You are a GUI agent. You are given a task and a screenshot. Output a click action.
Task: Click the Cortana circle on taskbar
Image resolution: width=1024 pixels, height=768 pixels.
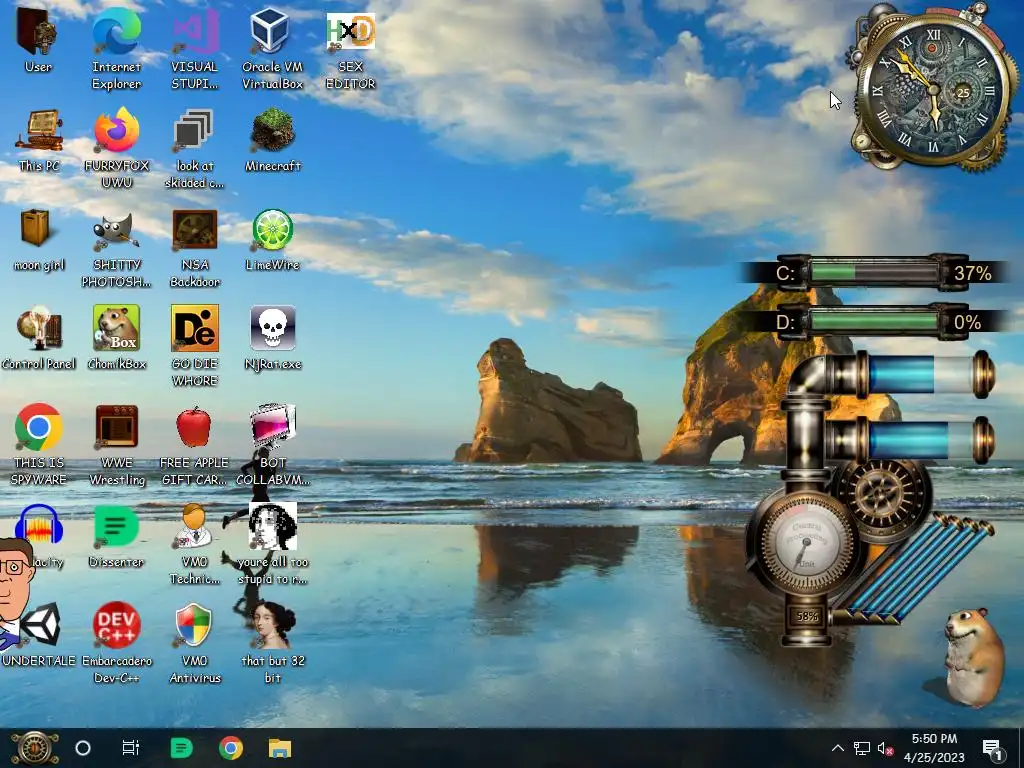[x=83, y=748]
